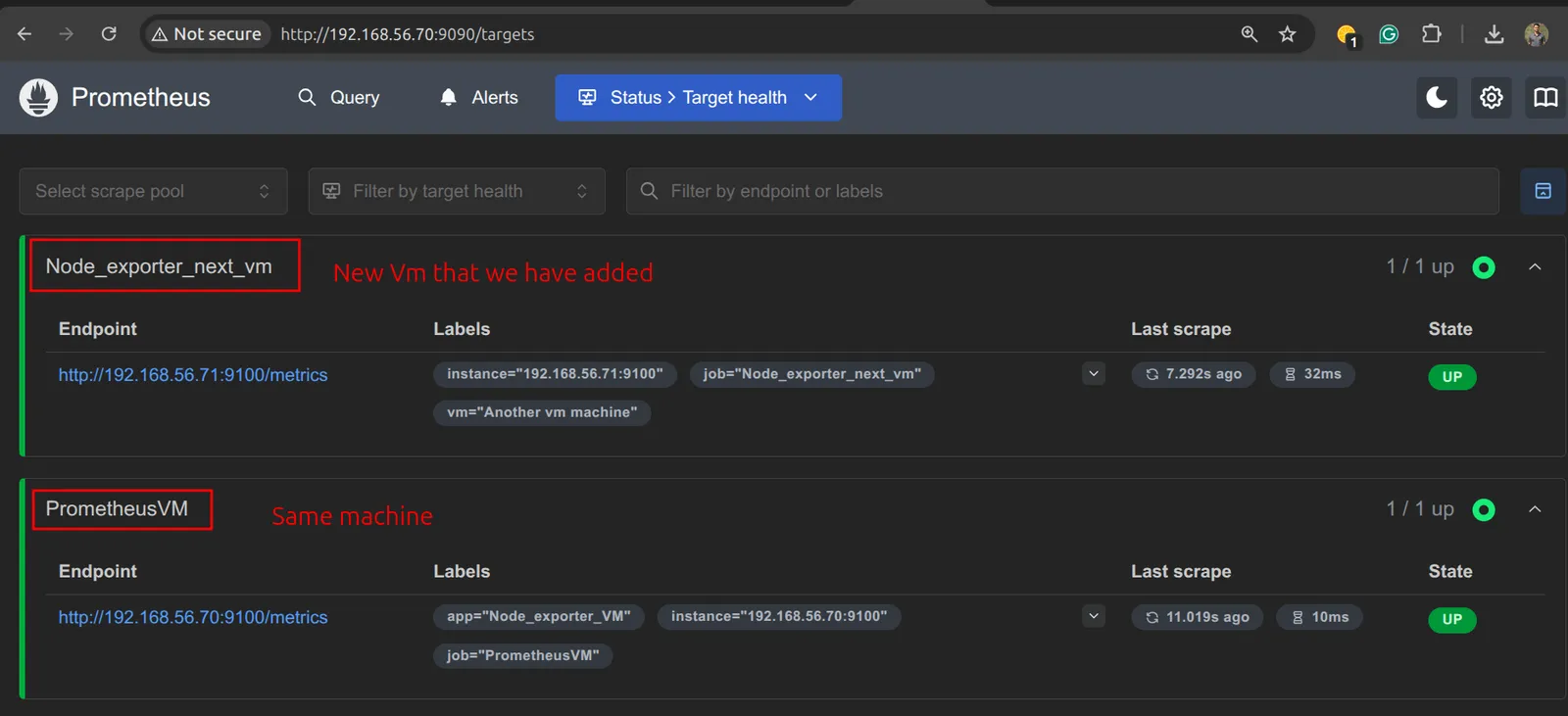This screenshot has height=716, width=1568.
Task: Expand labels for 192.168.56.70:9100 target
Action: [x=1094, y=616]
